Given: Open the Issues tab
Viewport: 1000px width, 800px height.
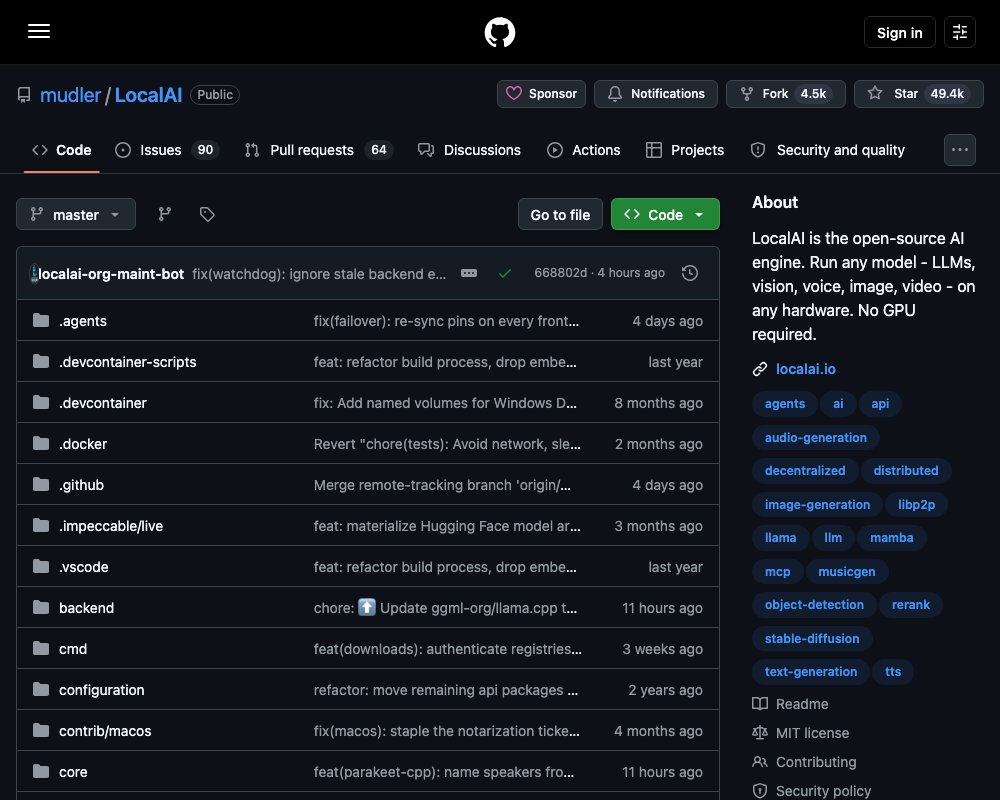Looking at the screenshot, I should [167, 150].
